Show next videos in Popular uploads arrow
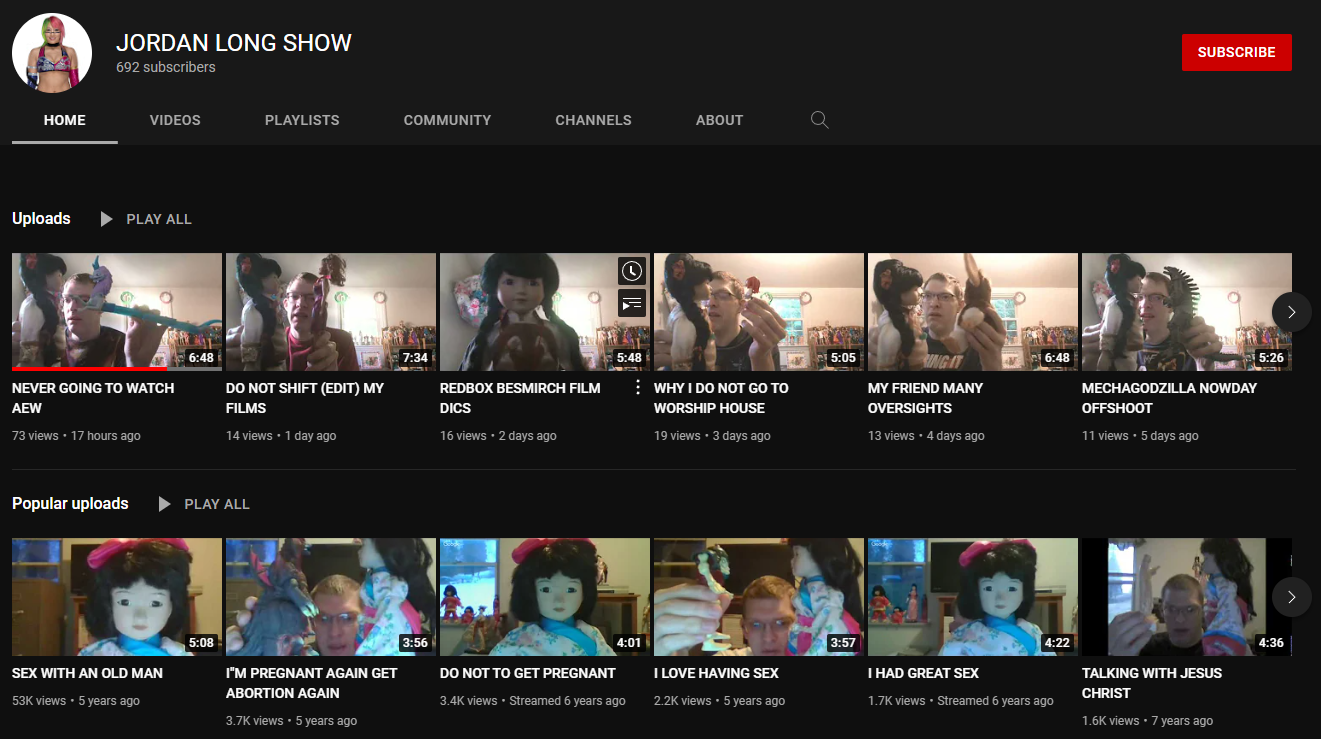 (1291, 597)
